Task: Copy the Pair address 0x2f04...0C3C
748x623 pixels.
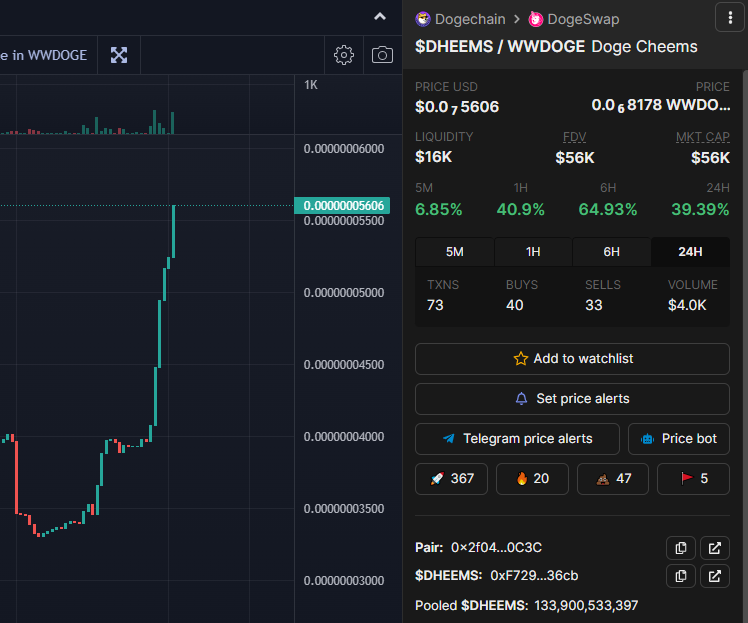Action: coord(681,548)
